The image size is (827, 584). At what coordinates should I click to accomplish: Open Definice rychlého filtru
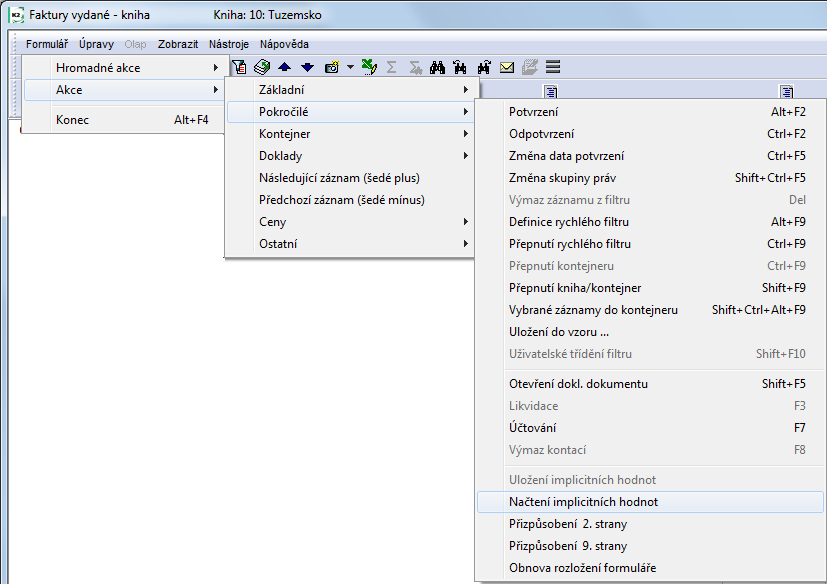pyautogui.click(x=650, y=222)
